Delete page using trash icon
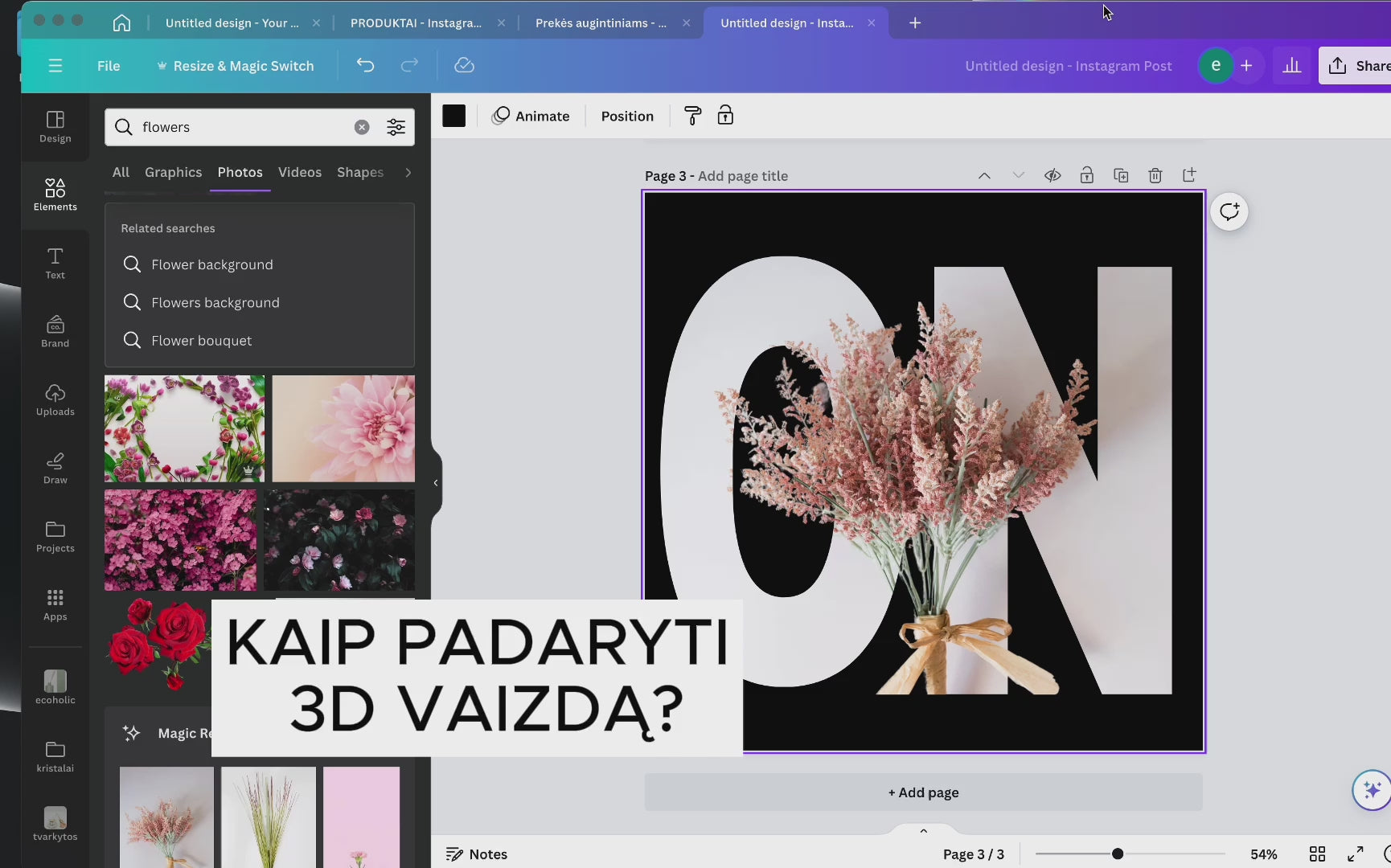The width and height of the screenshot is (1391, 868). pos(1155,175)
